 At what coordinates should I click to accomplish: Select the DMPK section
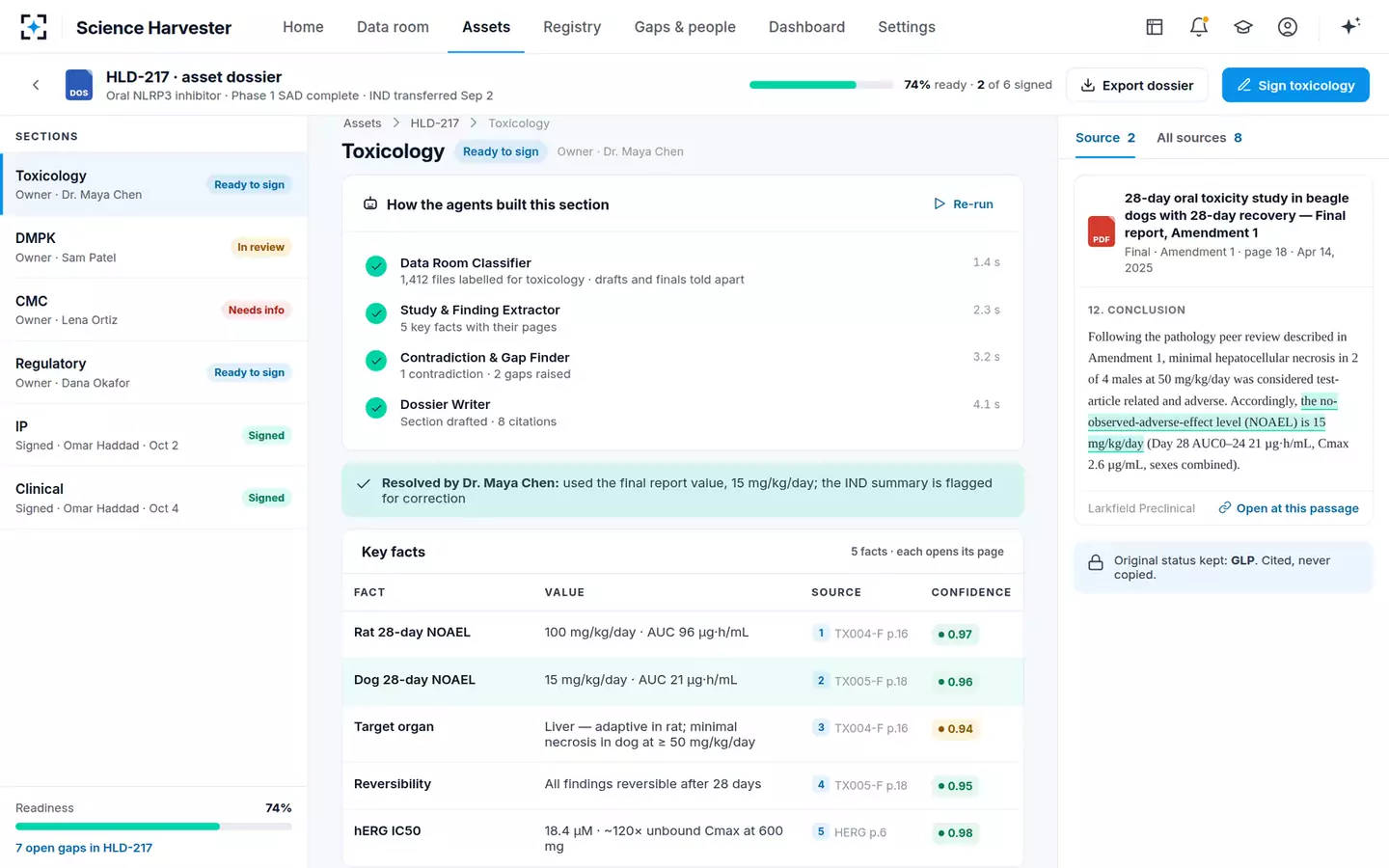point(153,247)
